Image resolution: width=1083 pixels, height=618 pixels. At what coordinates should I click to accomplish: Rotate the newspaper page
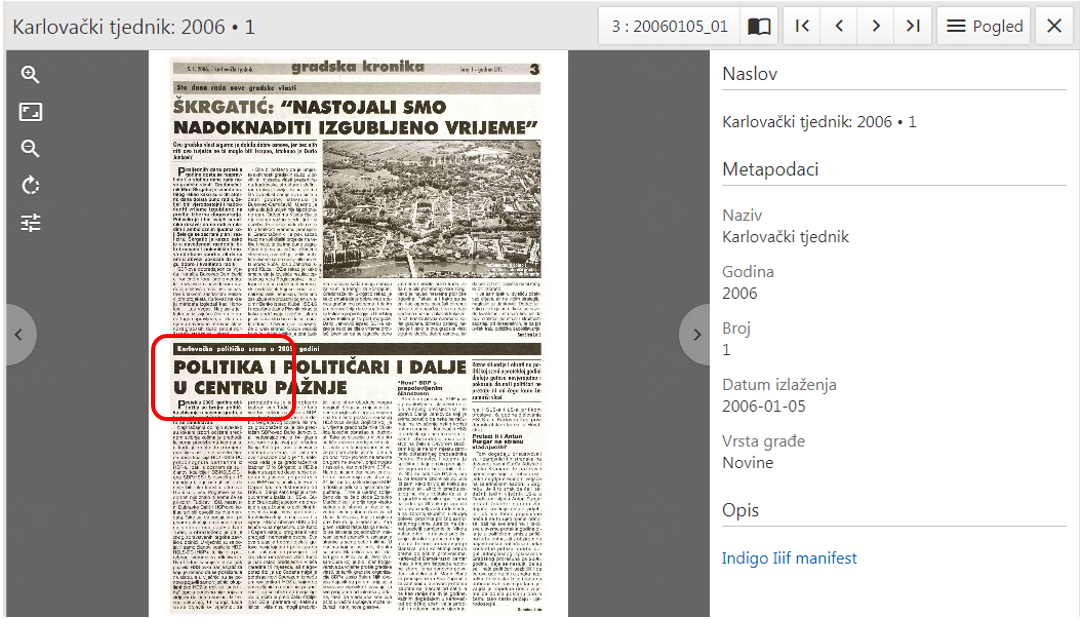30,185
